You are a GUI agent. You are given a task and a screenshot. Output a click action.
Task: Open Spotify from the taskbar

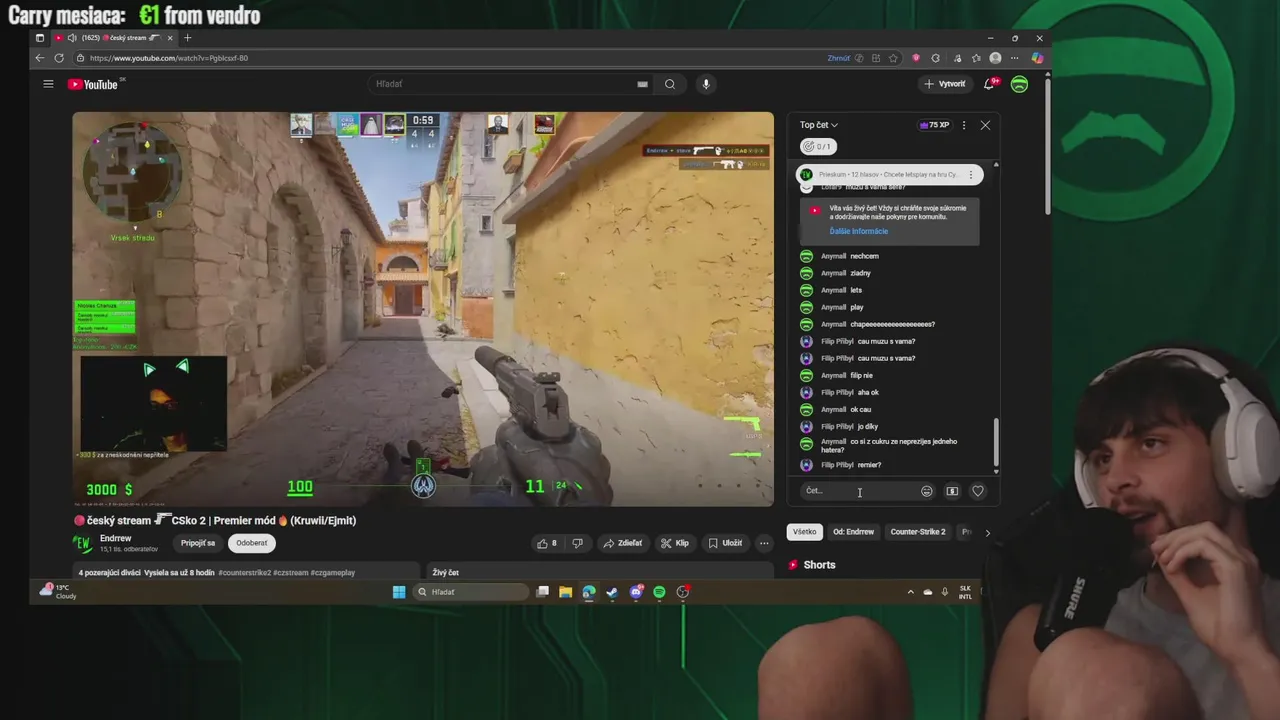point(659,592)
